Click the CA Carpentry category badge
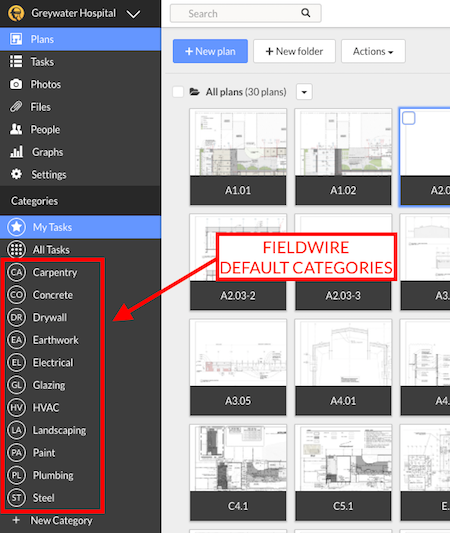Viewport: 450px width, 533px height. (x=16, y=272)
